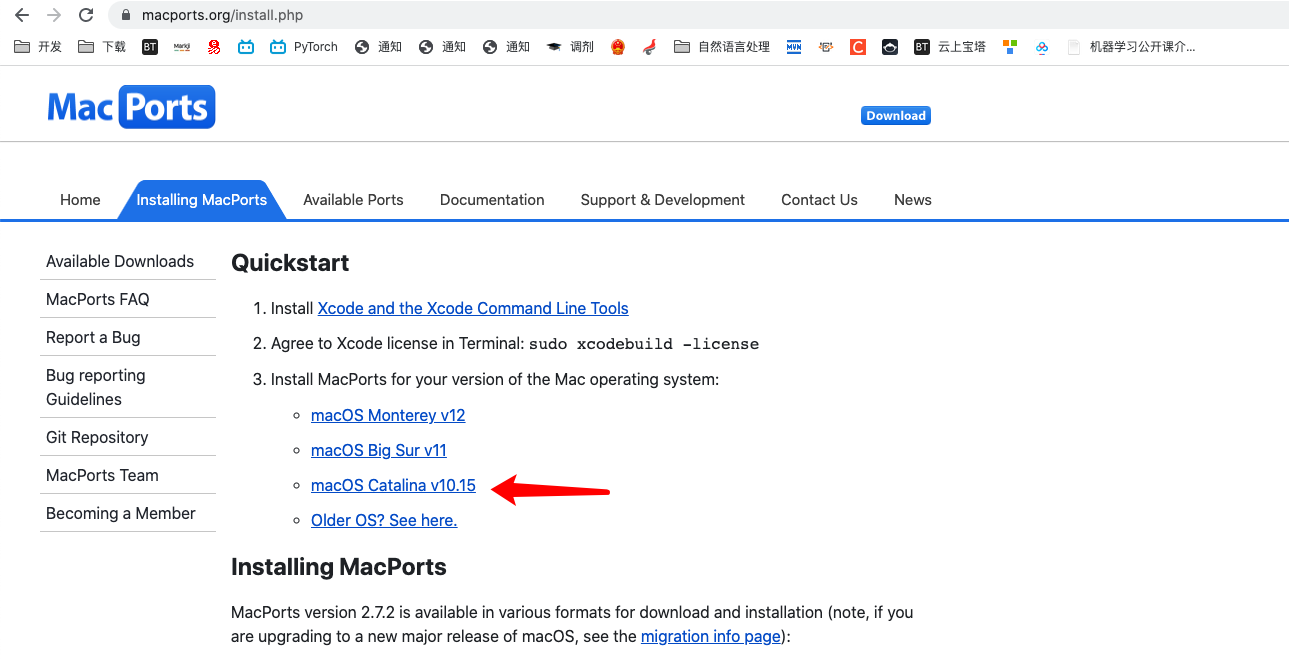Click the macOS Monterey v12 link

[388, 415]
